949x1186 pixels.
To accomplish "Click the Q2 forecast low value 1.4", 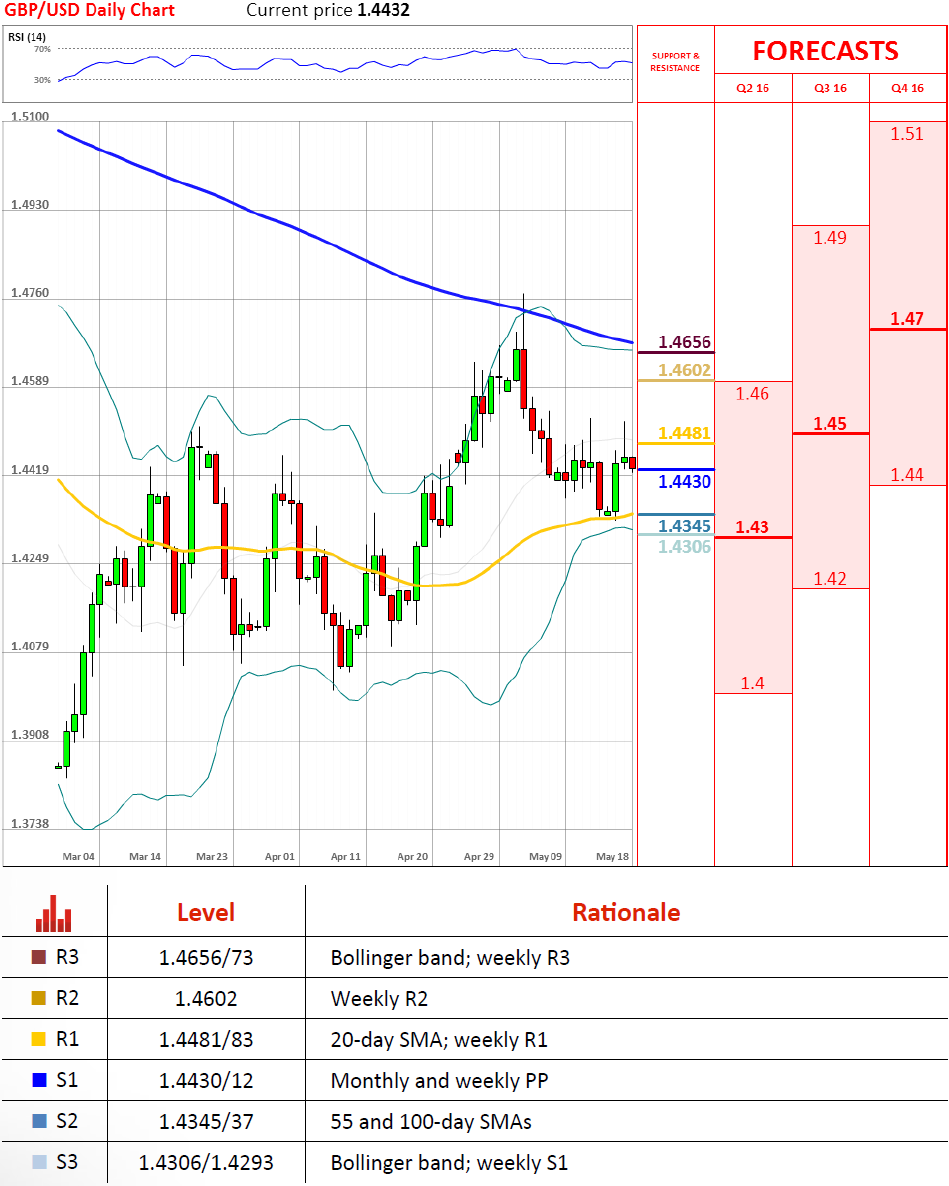I will point(752,683).
